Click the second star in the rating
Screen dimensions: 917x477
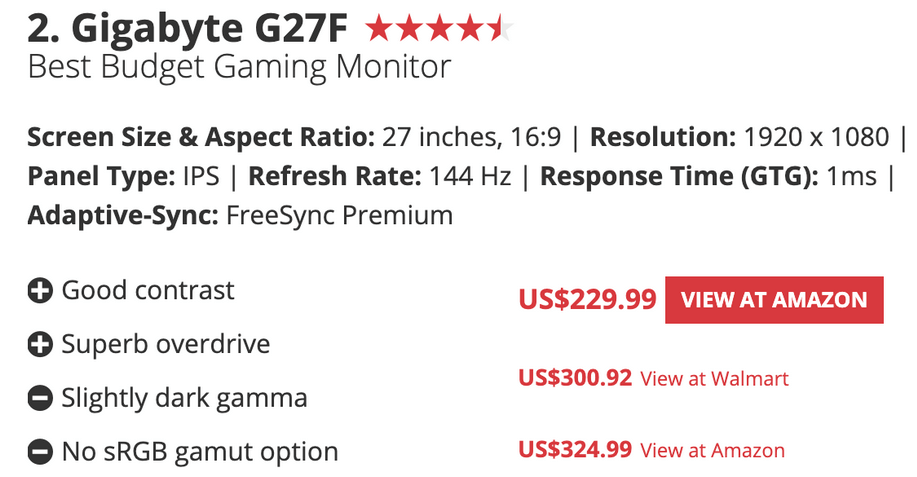click(409, 29)
